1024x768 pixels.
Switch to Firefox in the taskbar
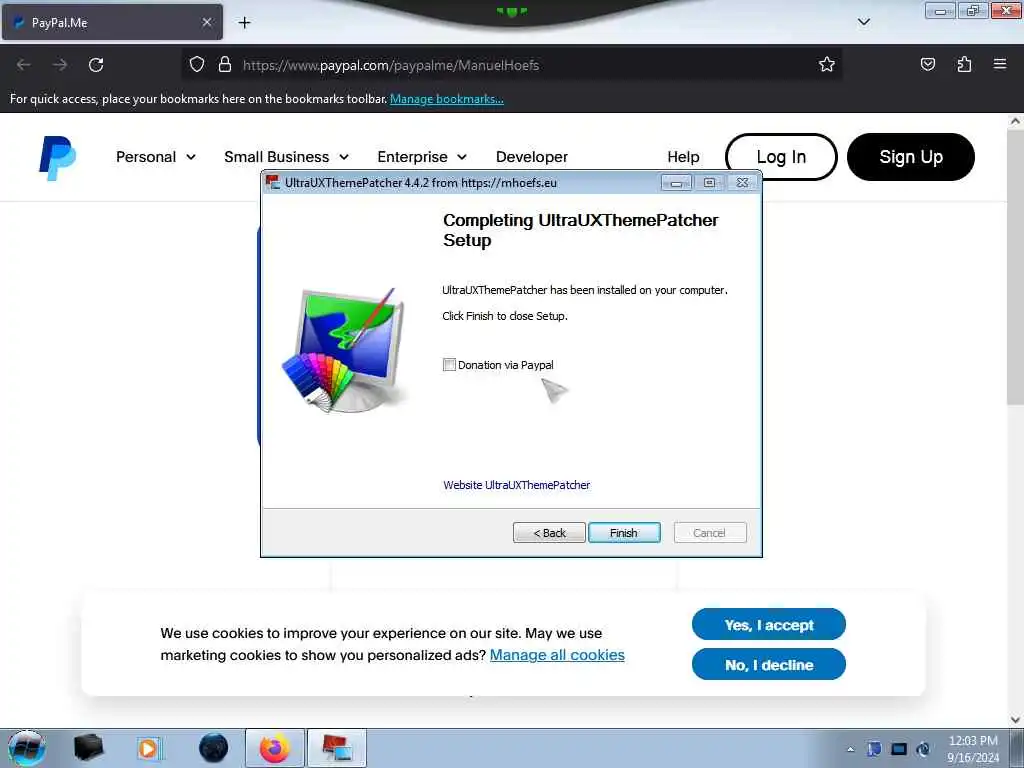pos(274,748)
